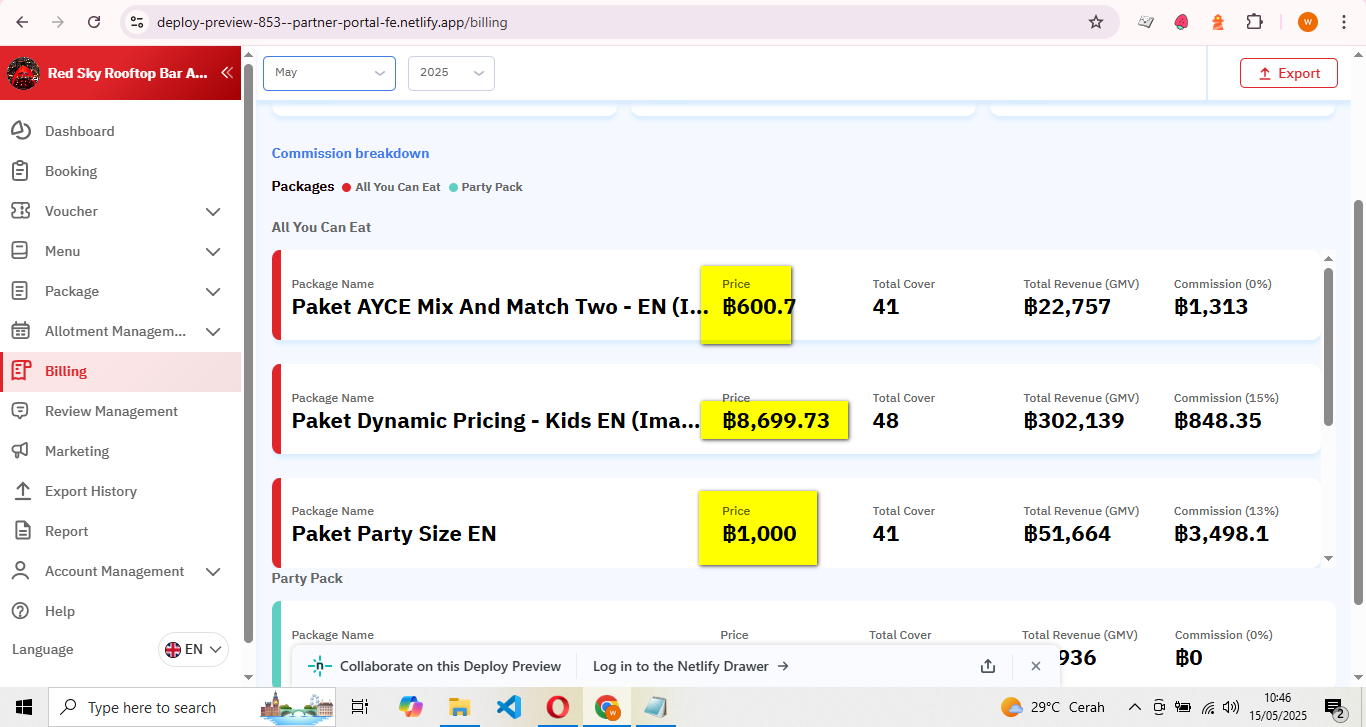Viewport: 1366px width, 727px height.
Task: Click the Report document icon
Action: 20,531
